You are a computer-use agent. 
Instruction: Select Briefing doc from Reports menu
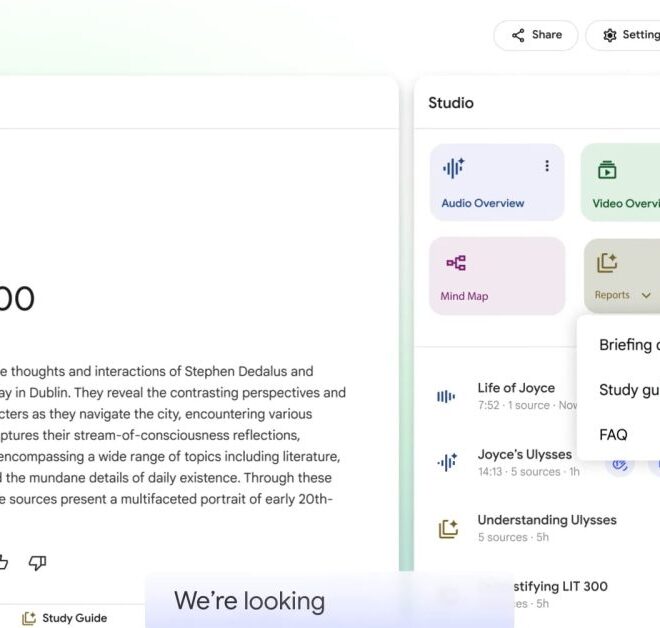coord(629,345)
